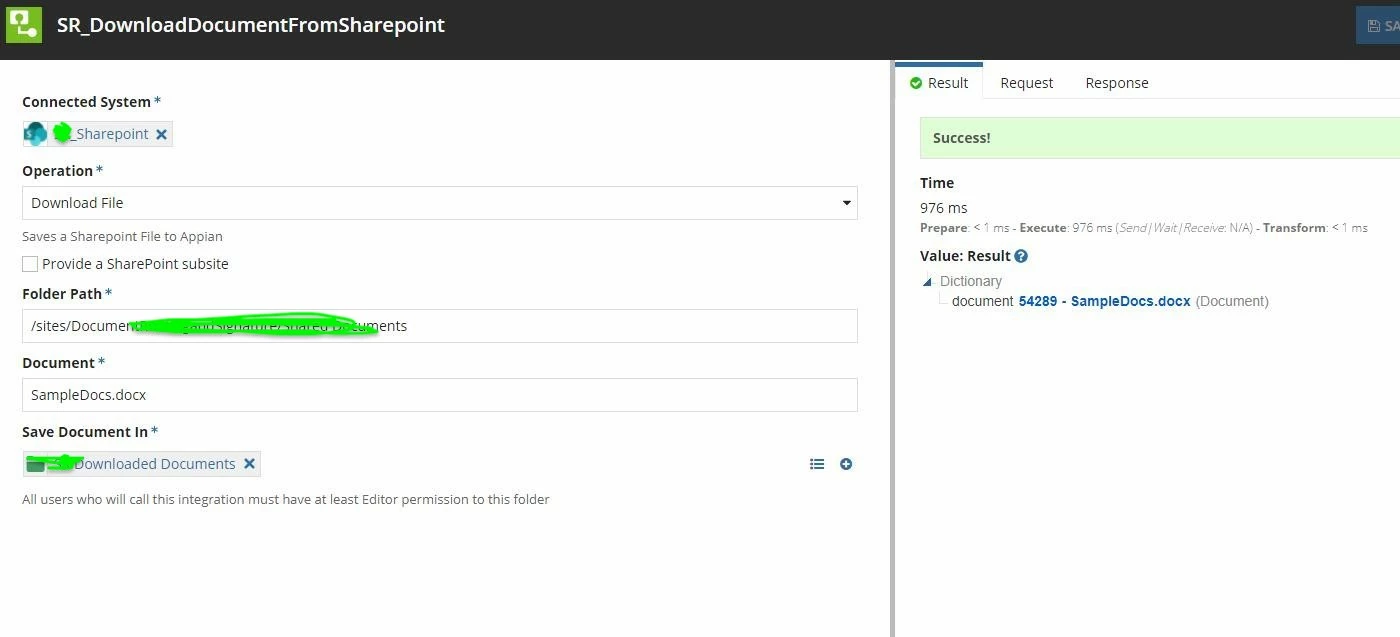Image resolution: width=1400 pixels, height=637 pixels.
Task: Open the folder list picker icon
Action: [x=817, y=464]
